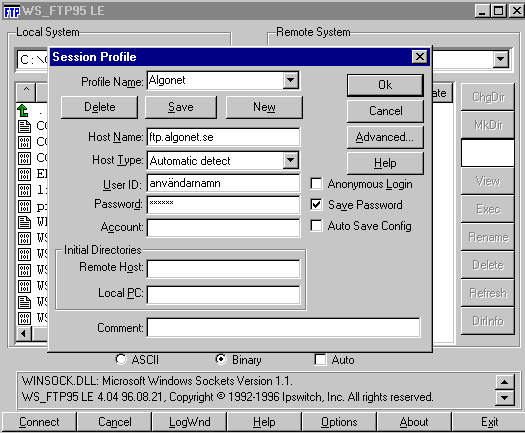525x433 pixels.
Task: Click in Local PC directory field
Action: 223,295
